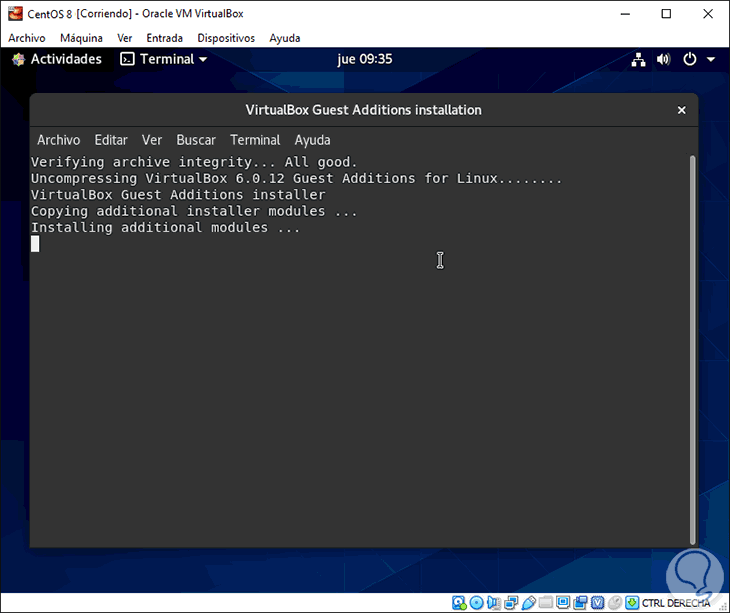Screen dimensions: 730x613
Task: Open the Máquina menu
Action: 81,38
